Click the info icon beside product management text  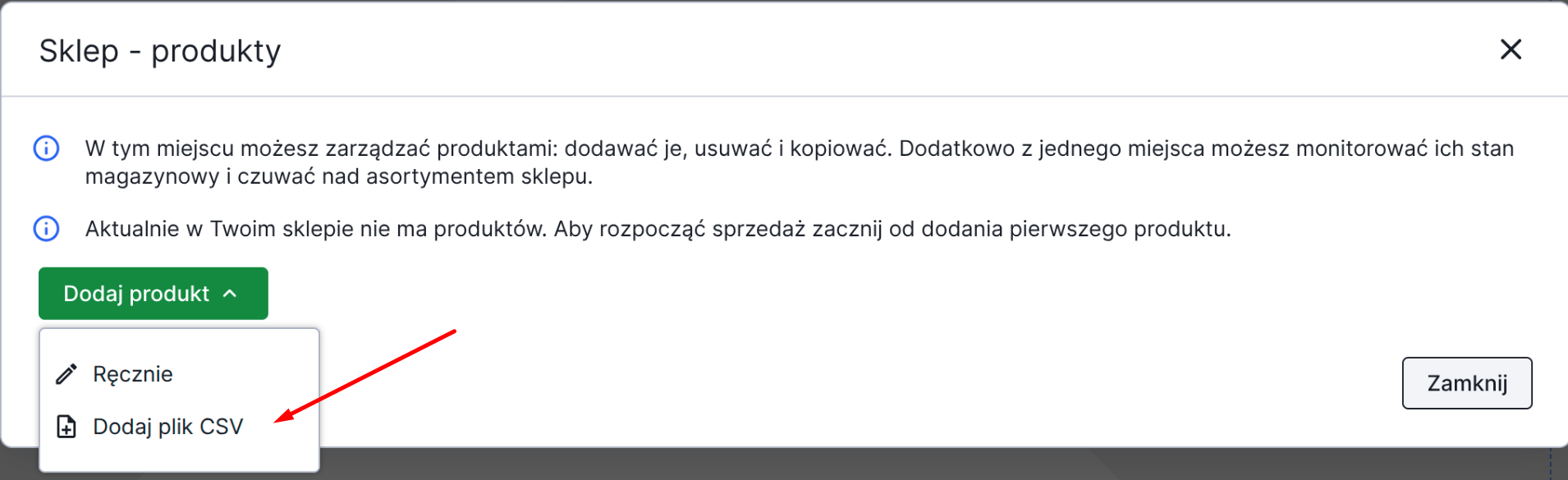(x=46, y=149)
